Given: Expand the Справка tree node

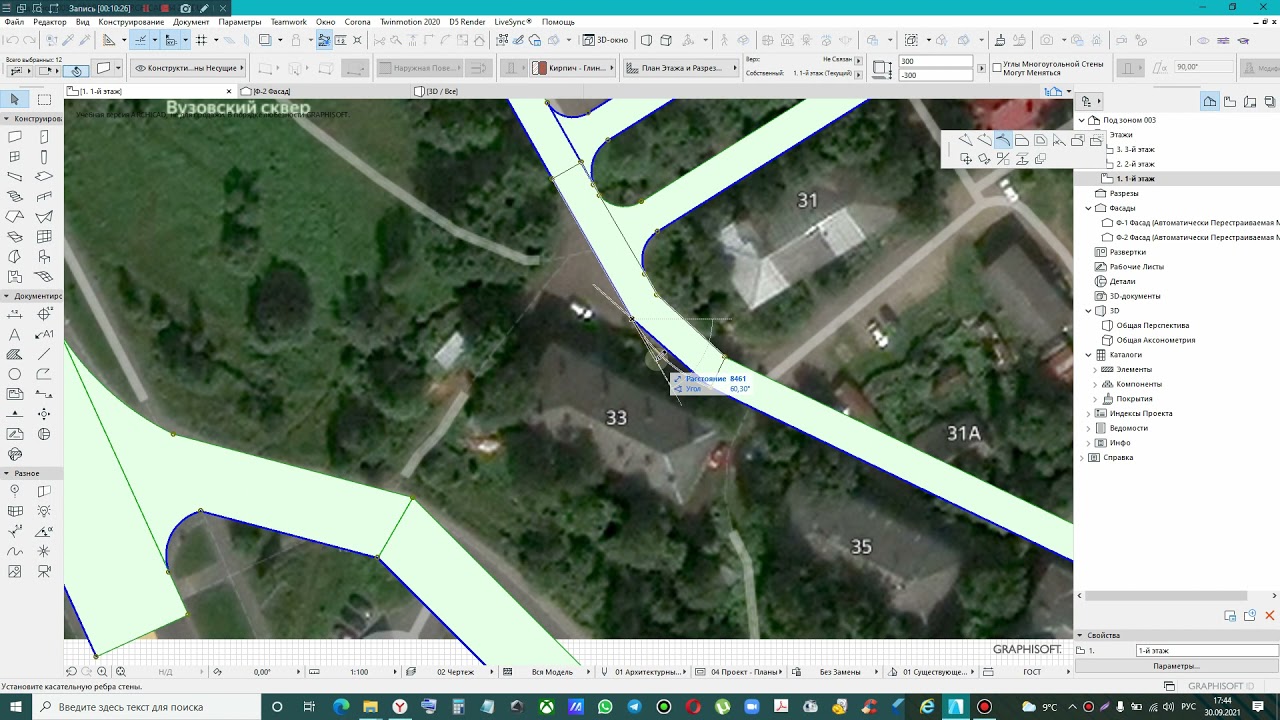Looking at the screenshot, I should pyautogui.click(x=1081, y=458).
